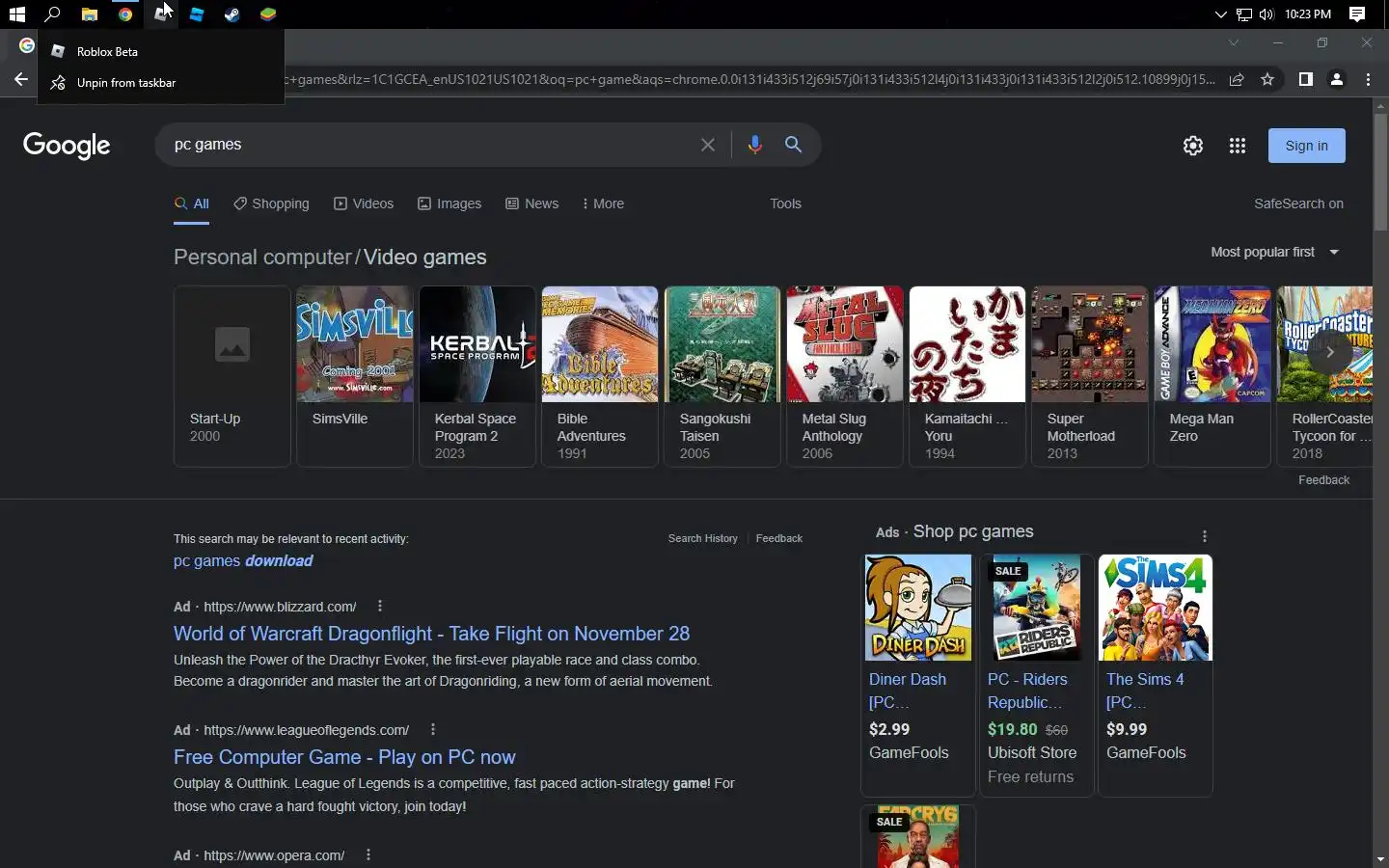This screenshot has width=1389, height=868.
Task: Switch to the Images tab
Action: pos(449,204)
